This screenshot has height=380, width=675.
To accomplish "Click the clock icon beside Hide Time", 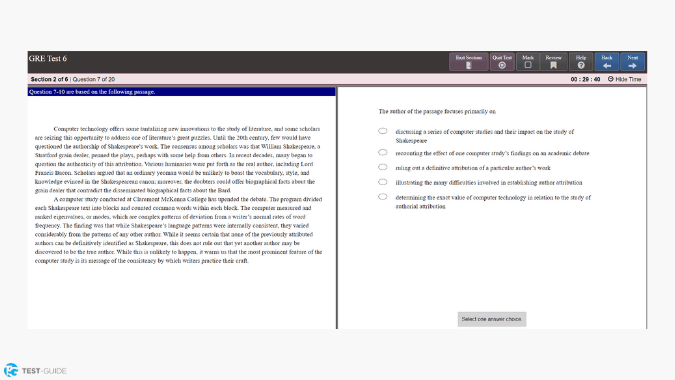I will point(610,79).
